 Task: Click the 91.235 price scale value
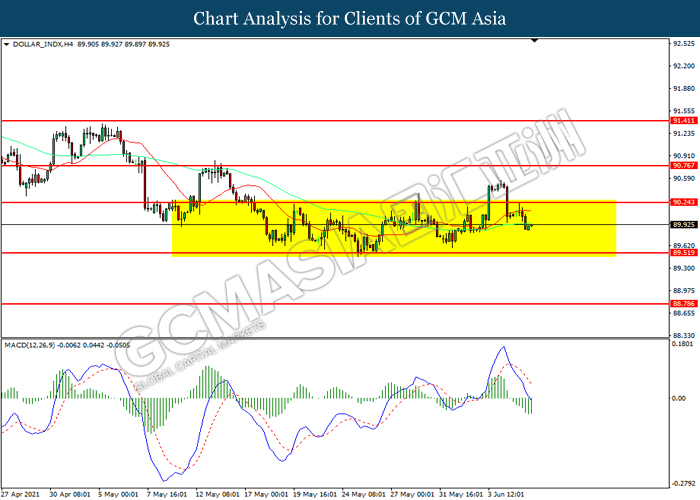pyautogui.click(x=683, y=133)
